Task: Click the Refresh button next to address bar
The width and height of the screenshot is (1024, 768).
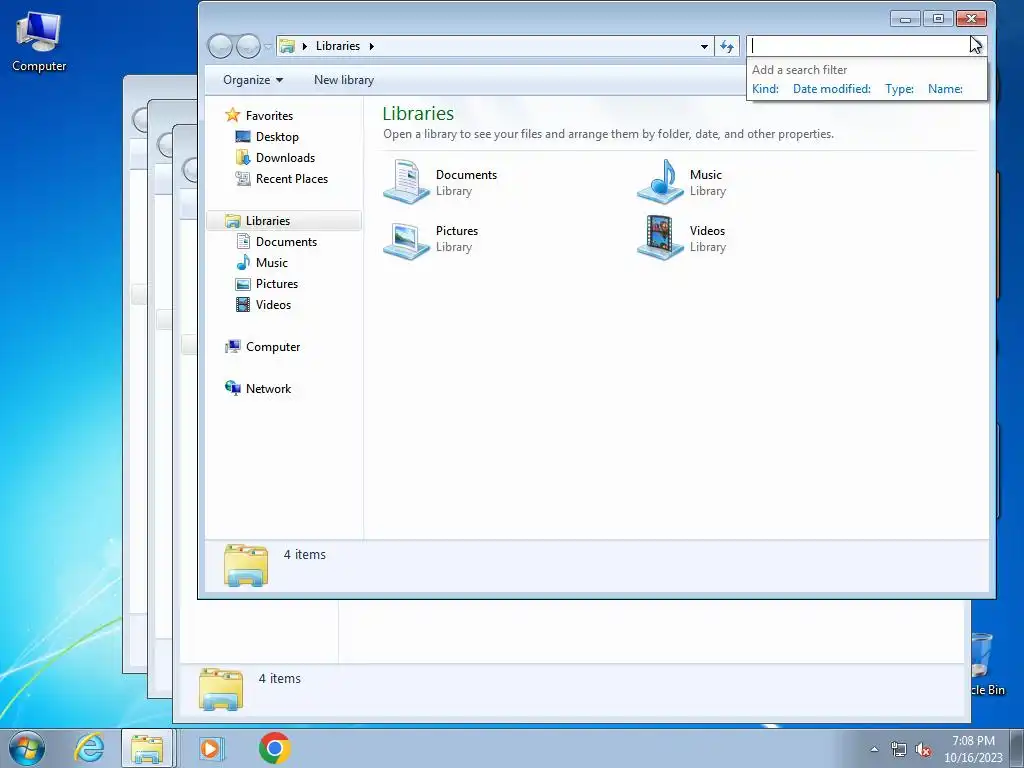Action: click(727, 46)
